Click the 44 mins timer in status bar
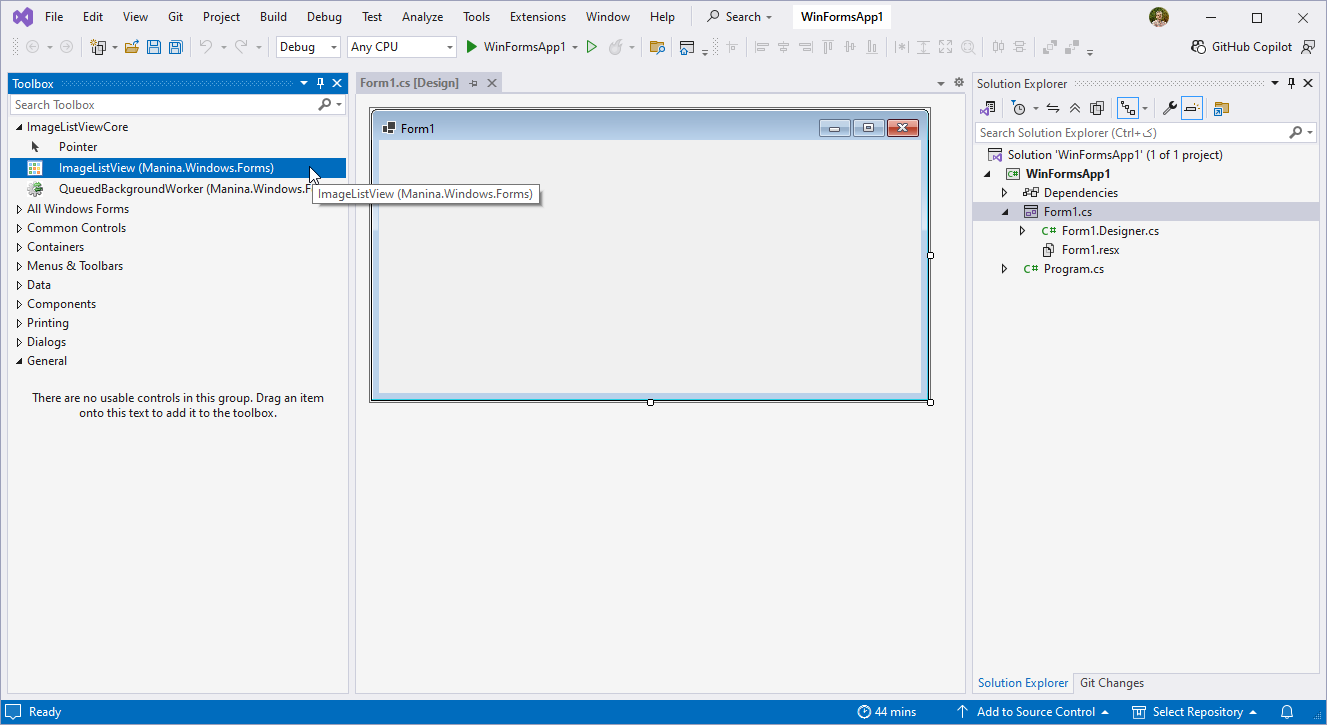The height and width of the screenshot is (725, 1327). 887,712
